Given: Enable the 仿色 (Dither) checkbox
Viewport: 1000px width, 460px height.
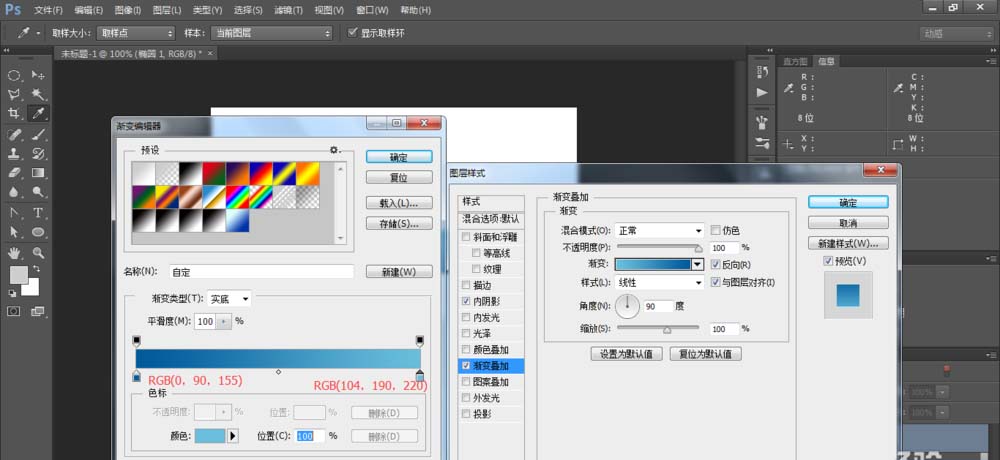Looking at the screenshot, I should click(x=715, y=230).
